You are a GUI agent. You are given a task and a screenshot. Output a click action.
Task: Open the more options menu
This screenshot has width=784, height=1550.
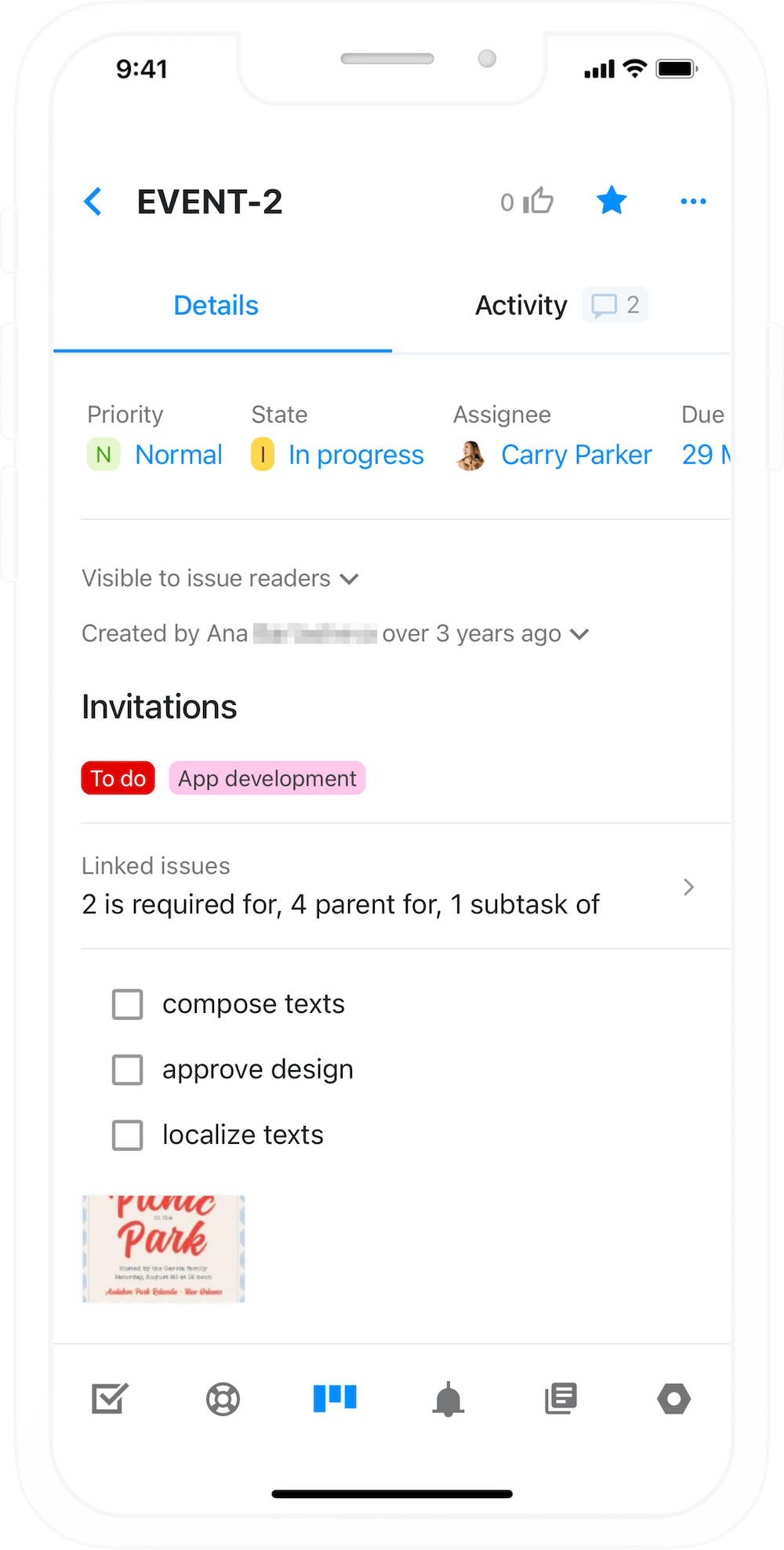point(693,201)
